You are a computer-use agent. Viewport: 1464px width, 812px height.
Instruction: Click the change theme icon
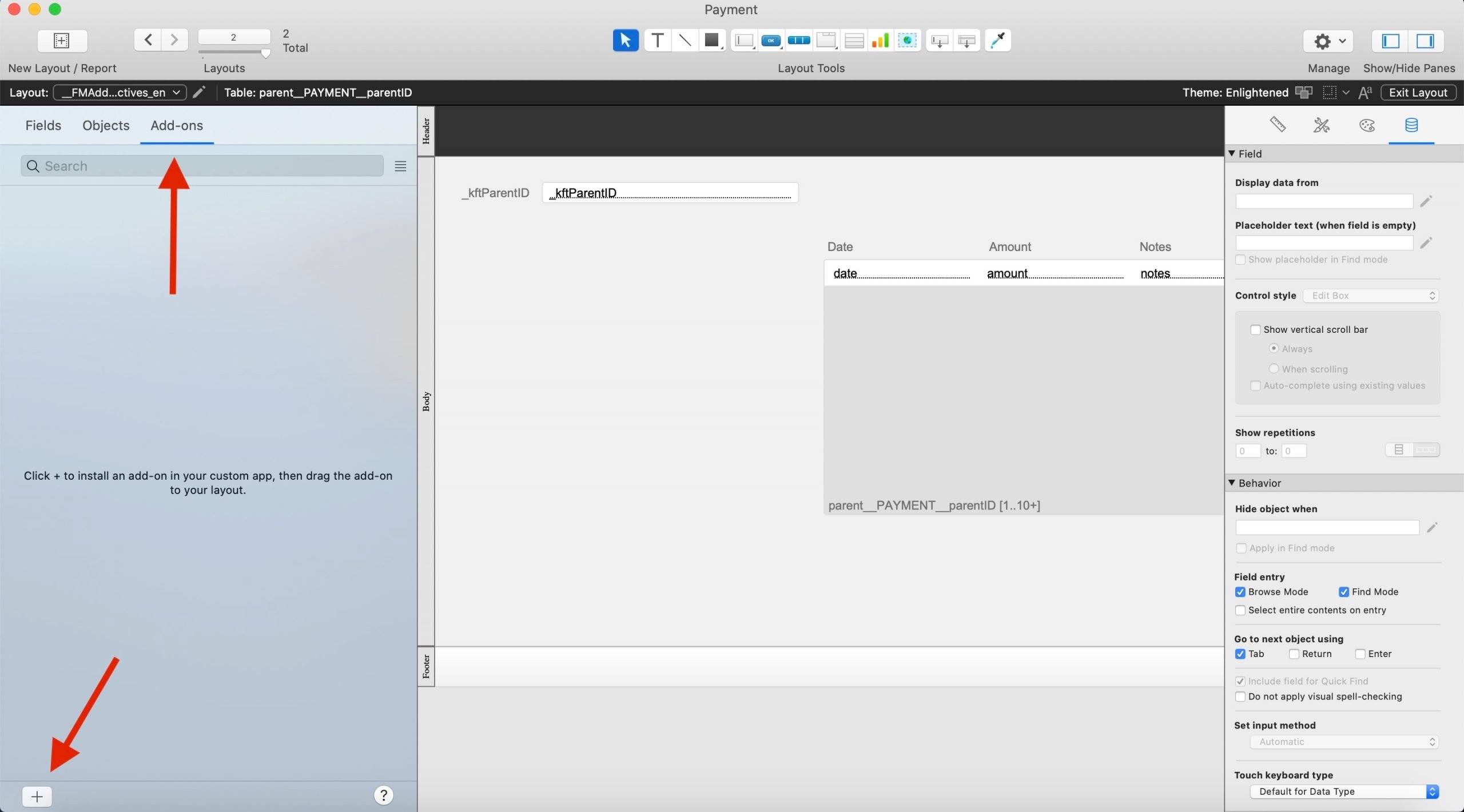(1303, 93)
